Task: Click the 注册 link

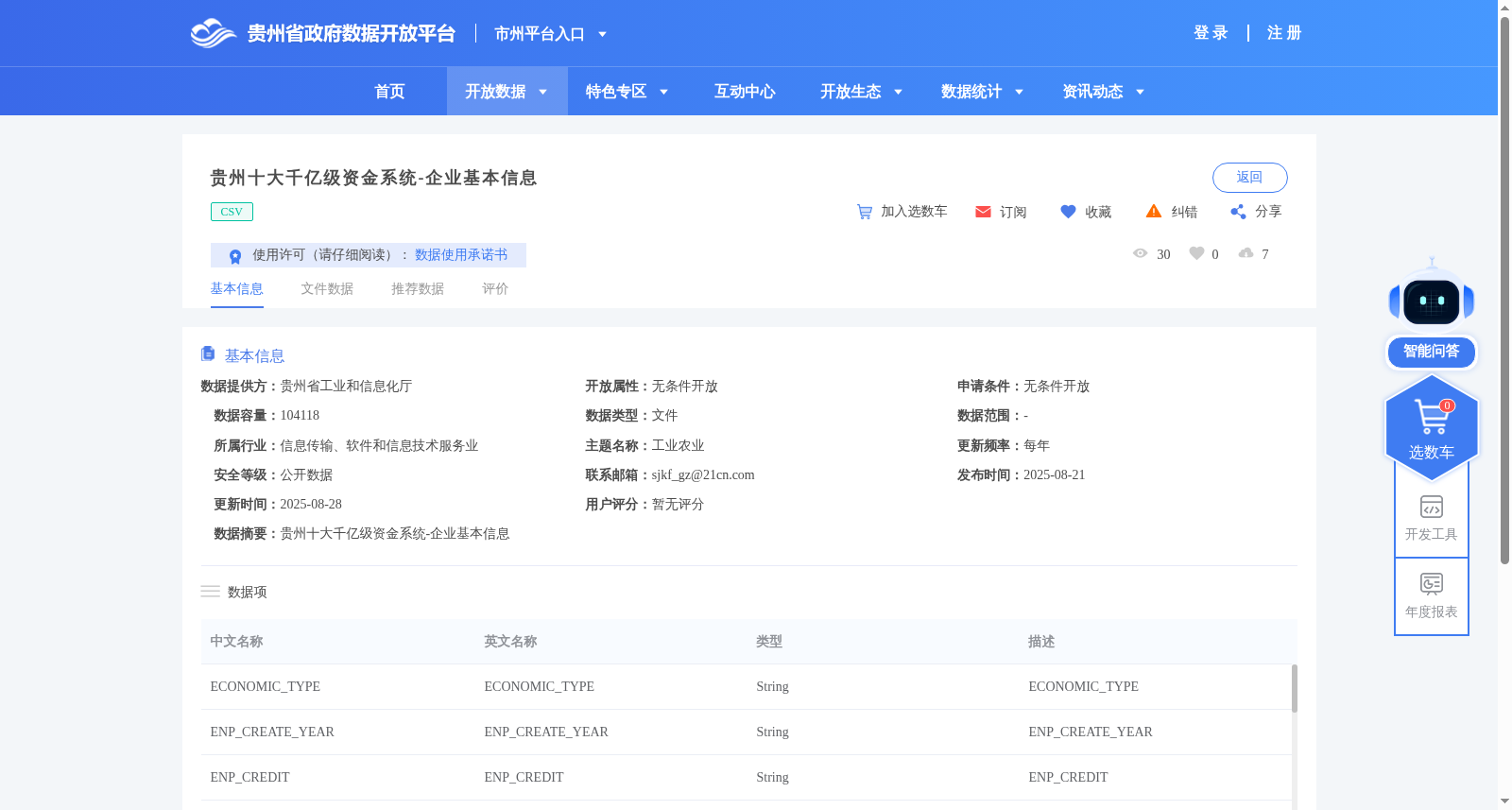Action: [1284, 33]
